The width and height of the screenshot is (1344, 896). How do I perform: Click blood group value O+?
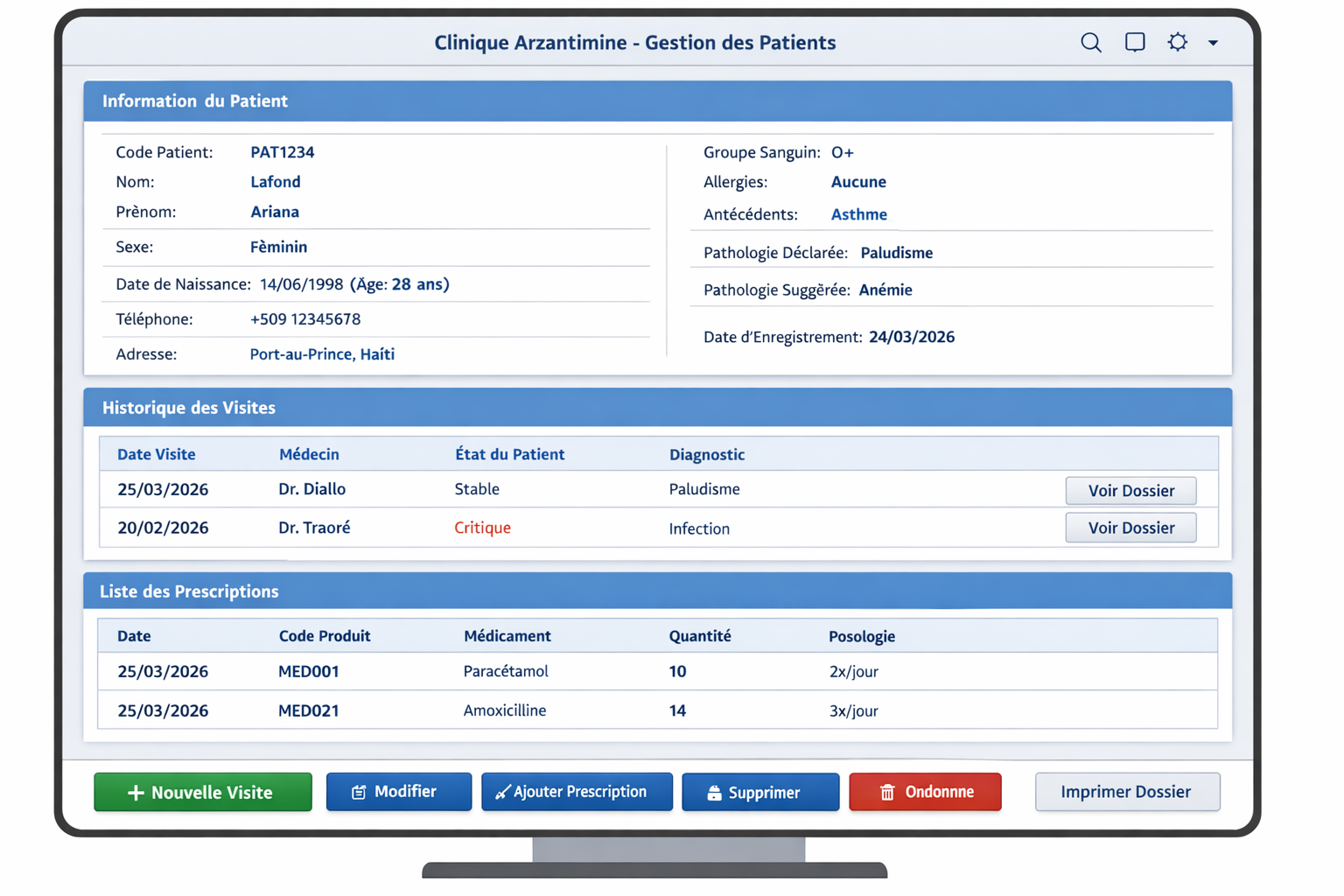click(x=843, y=152)
